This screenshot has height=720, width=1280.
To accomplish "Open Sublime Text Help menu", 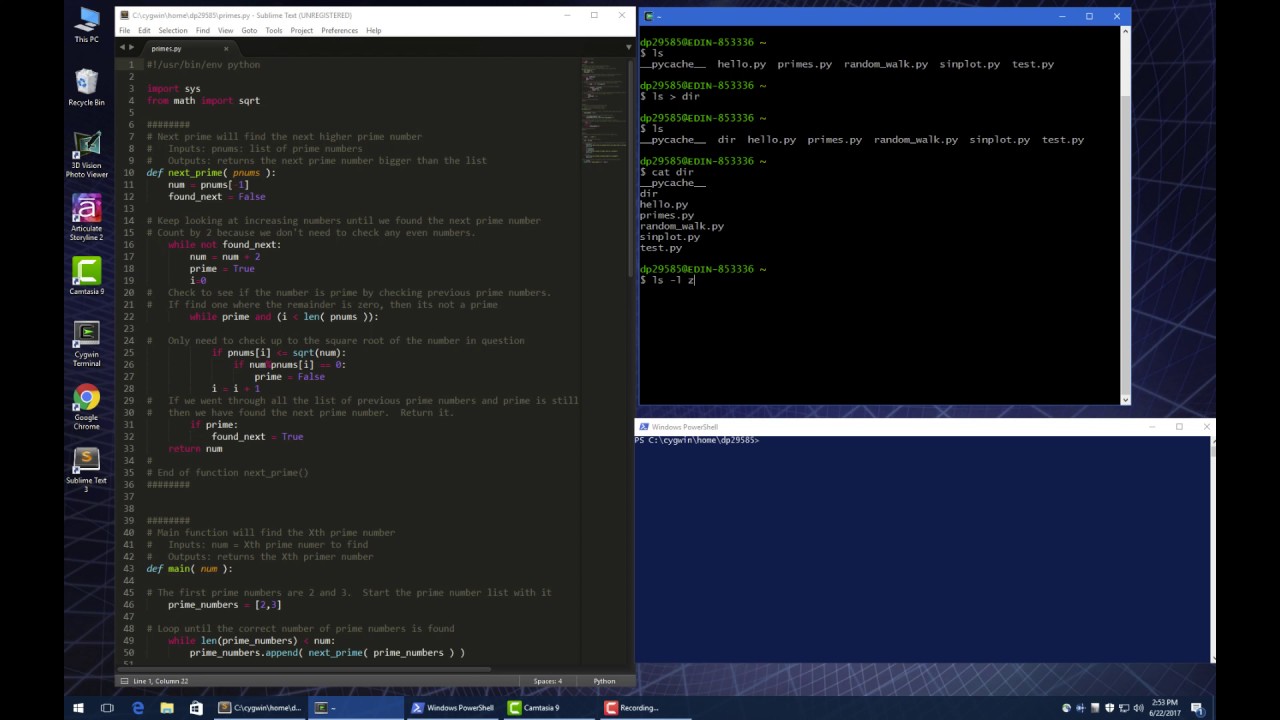I will pyautogui.click(x=374, y=30).
